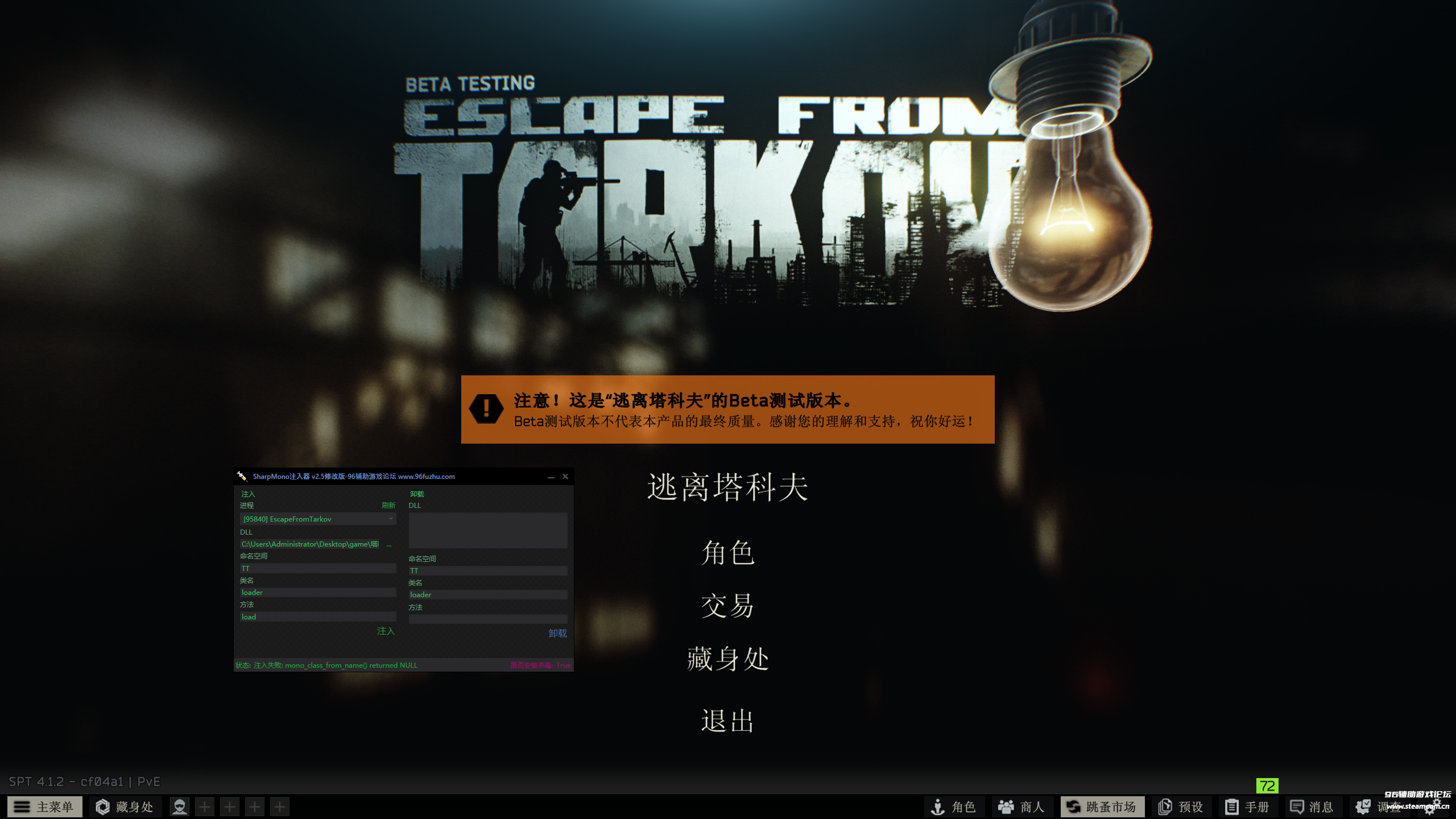1456x819 pixels.
Task: Click the swap-arrows icon beside 跳蚤市场
Action: (1073, 806)
